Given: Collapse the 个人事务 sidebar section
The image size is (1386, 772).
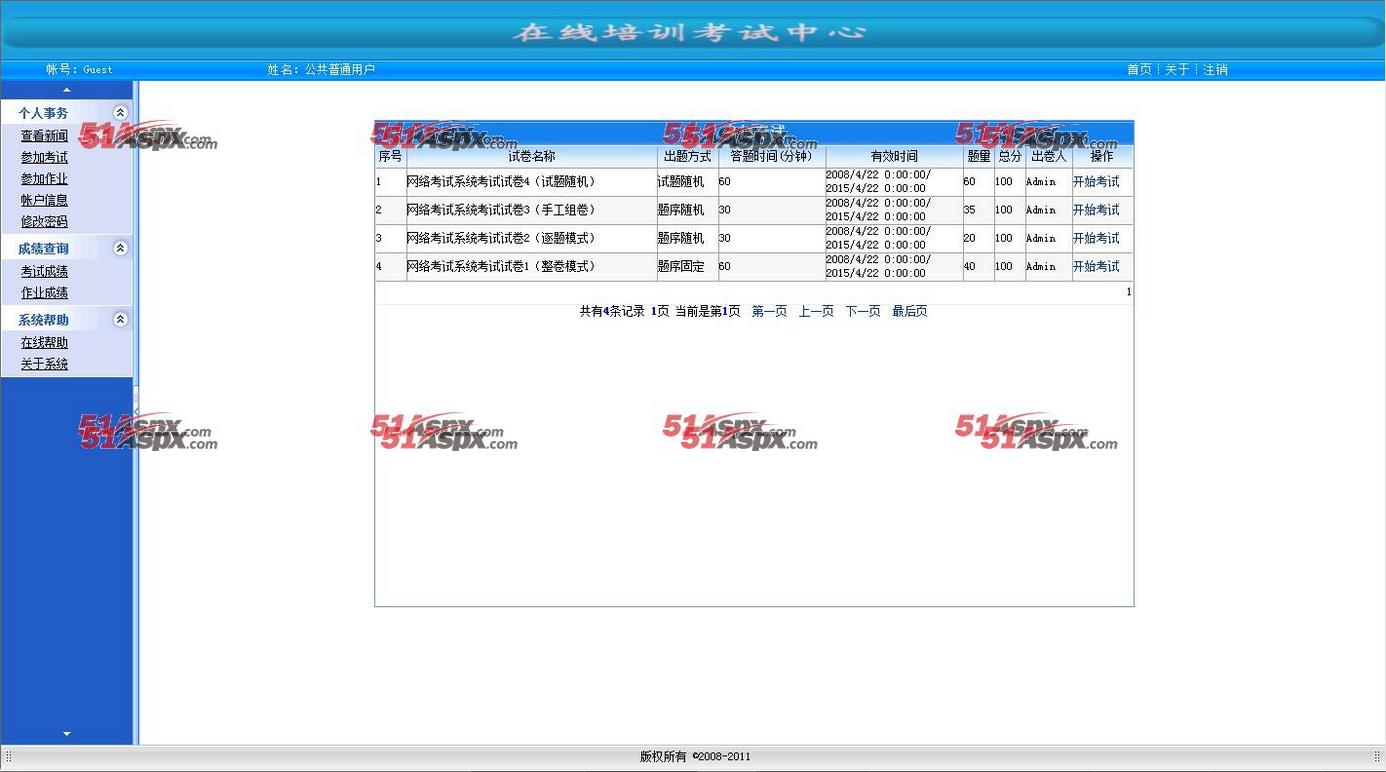Looking at the screenshot, I should pos(120,113).
